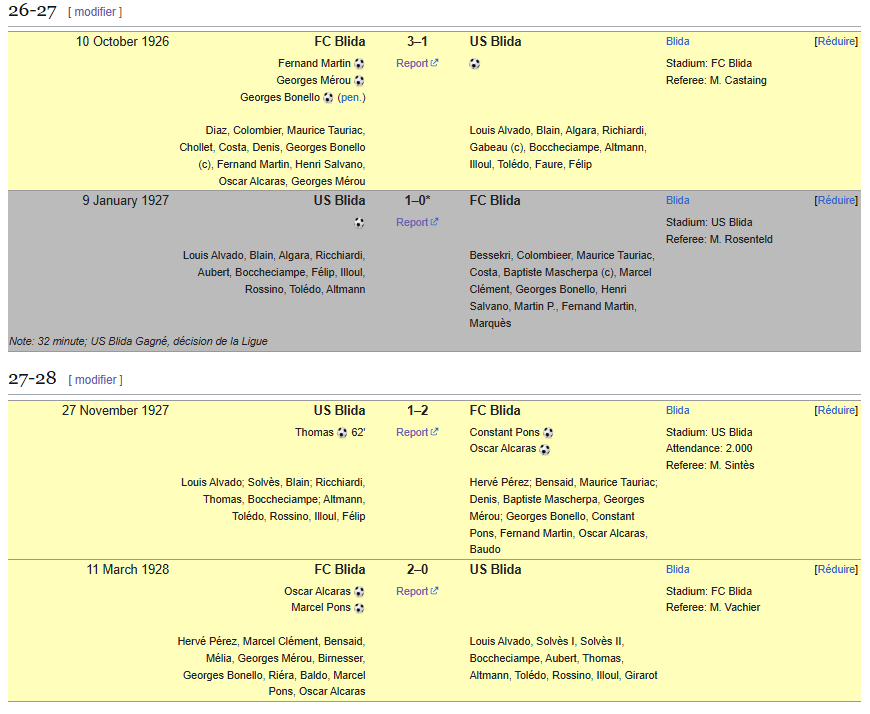The height and width of the screenshot is (714, 870).
Task: Open Blida location link for 10 October 1926
Action: tap(678, 42)
